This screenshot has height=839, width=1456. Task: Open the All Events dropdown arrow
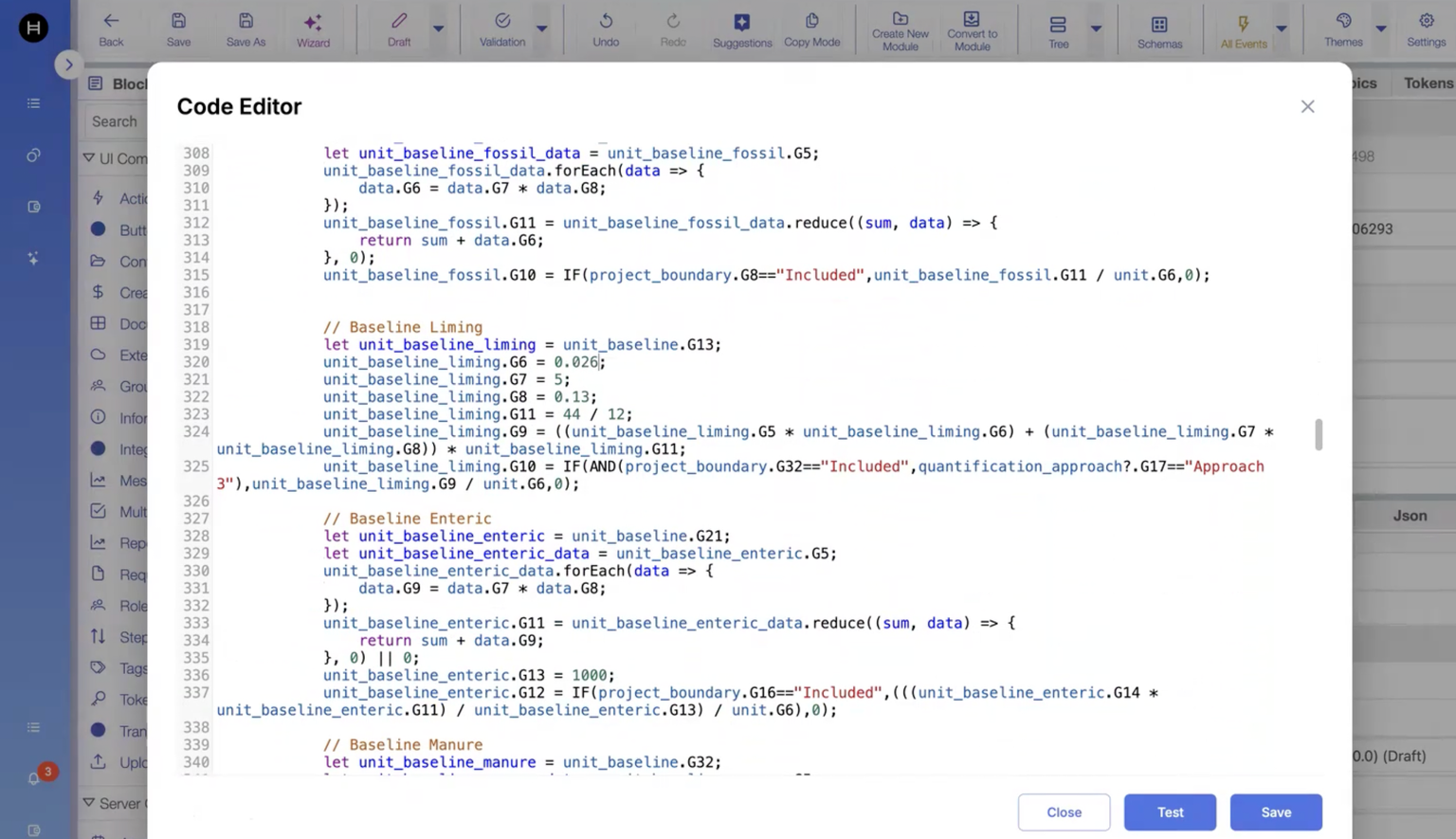click(1282, 28)
